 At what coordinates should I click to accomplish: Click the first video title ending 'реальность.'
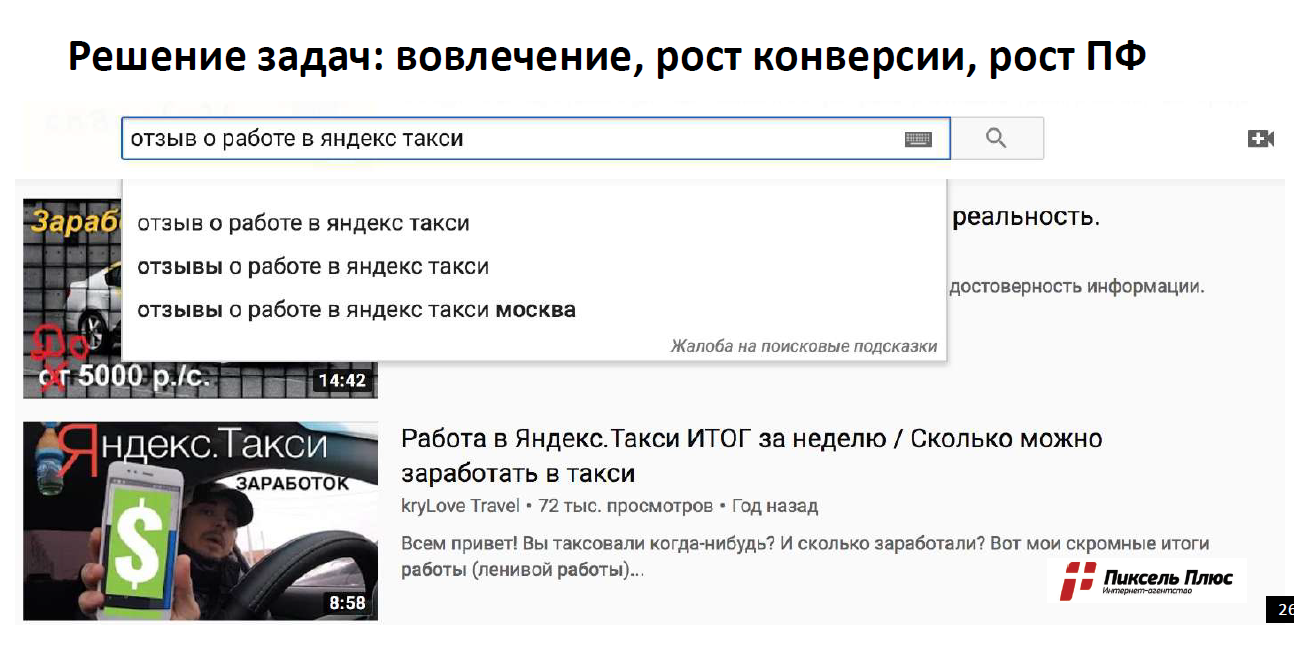(x=1025, y=217)
